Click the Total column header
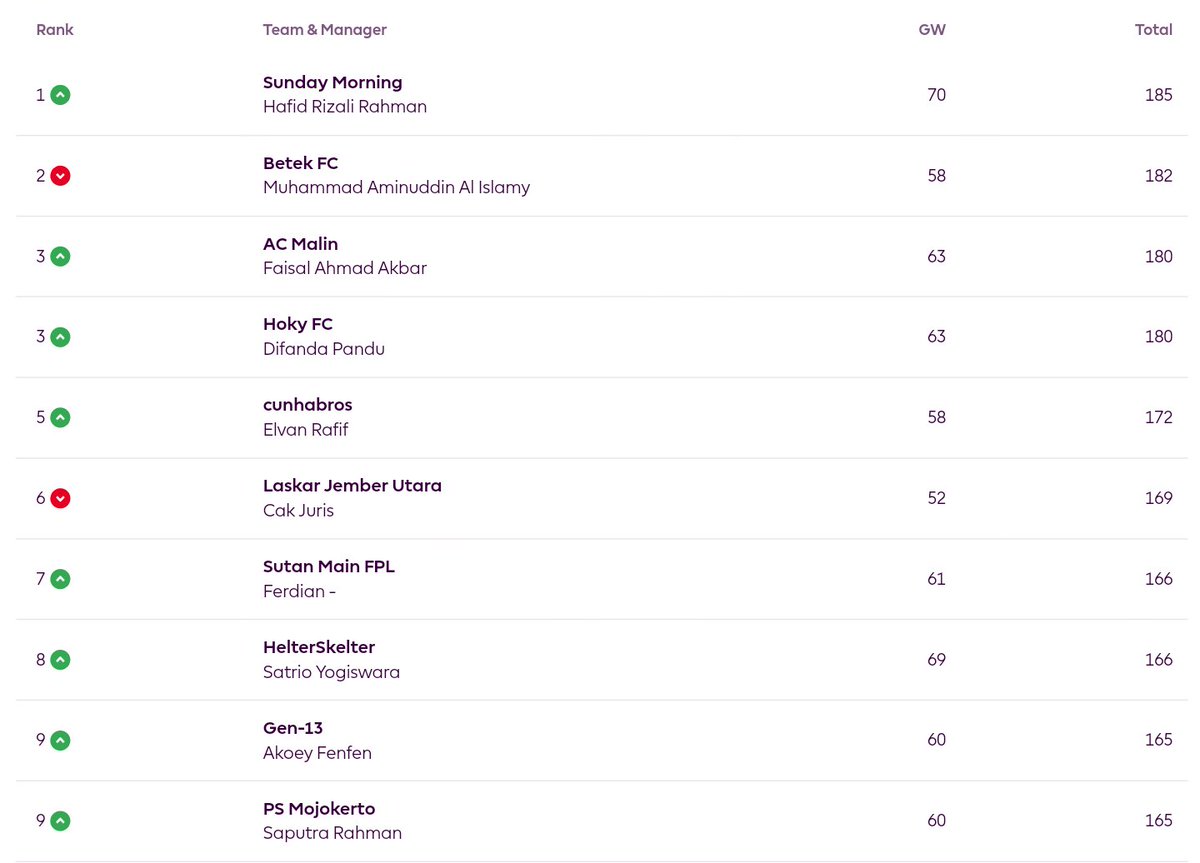Image resolution: width=1200 pixels, height=863 pixels. (x=1154, y=30)
